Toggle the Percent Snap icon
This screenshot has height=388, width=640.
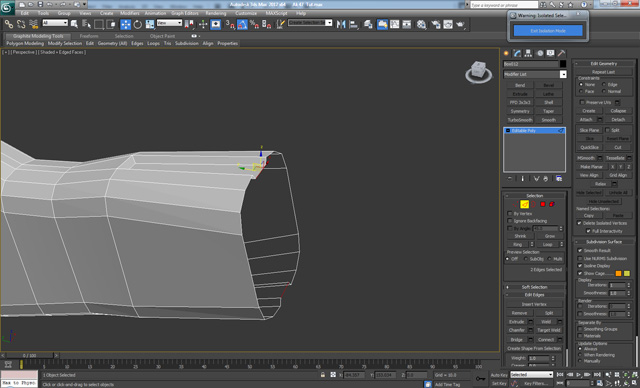(x=254, y=24)
